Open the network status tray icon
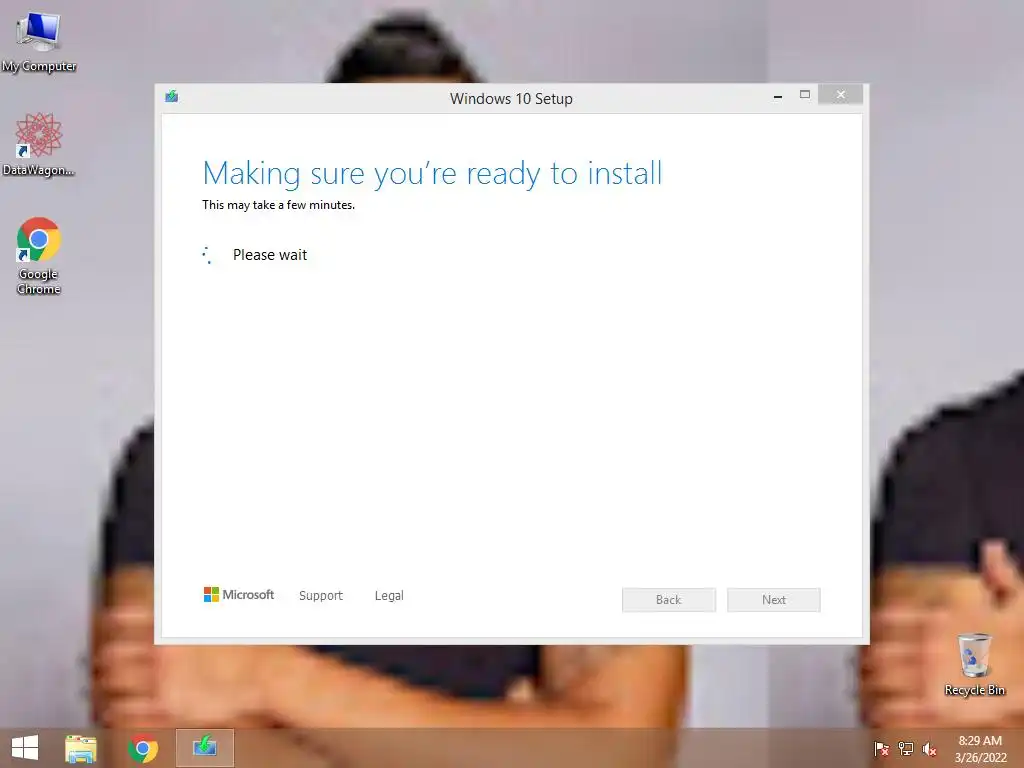Image resolution: width=1024 pixels, height=768 pixels. [906, 749]
